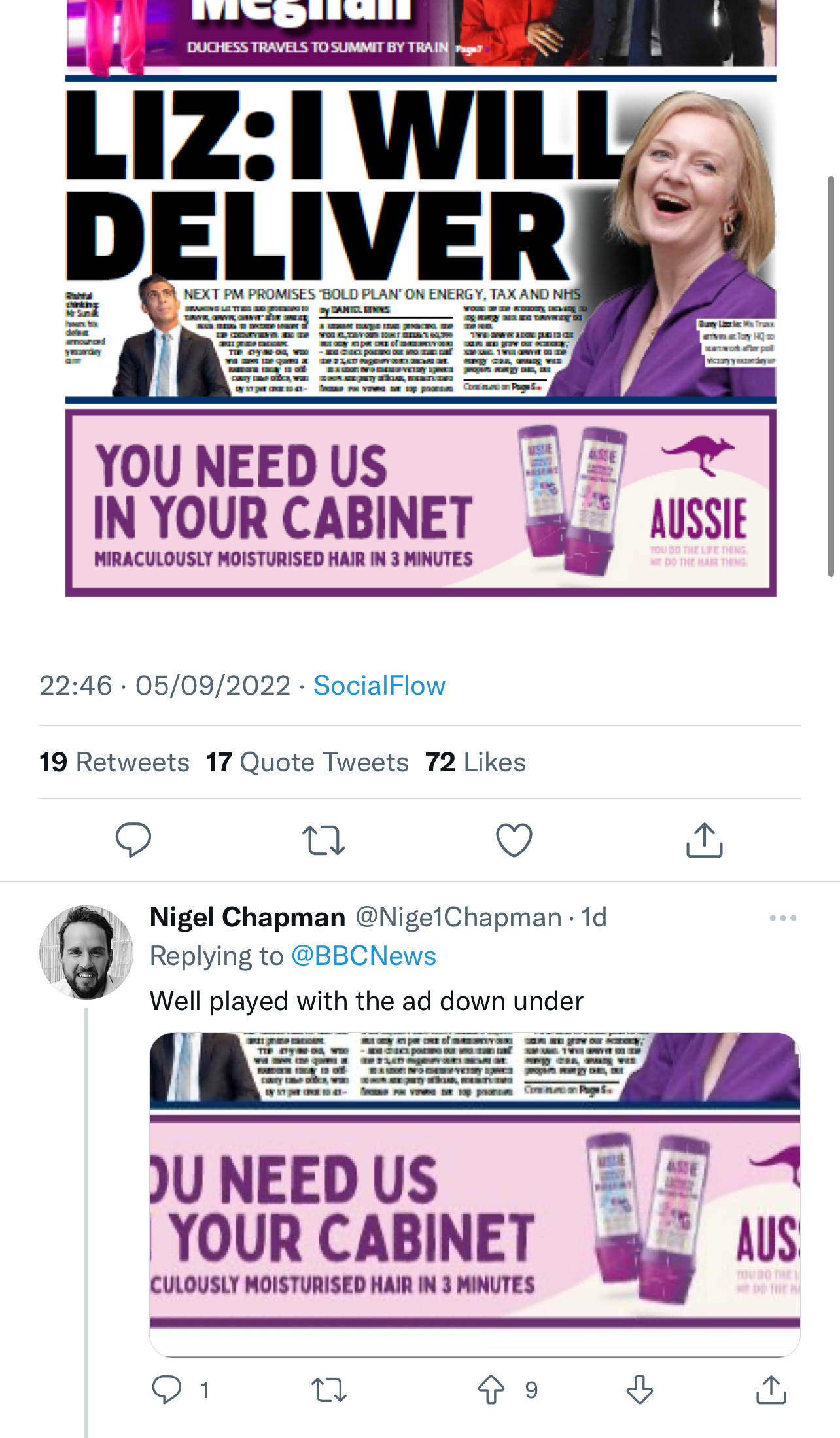Upvote Nigel Chapman's reply
The height and width of the screenshot is (1438, 840).
491,1390
